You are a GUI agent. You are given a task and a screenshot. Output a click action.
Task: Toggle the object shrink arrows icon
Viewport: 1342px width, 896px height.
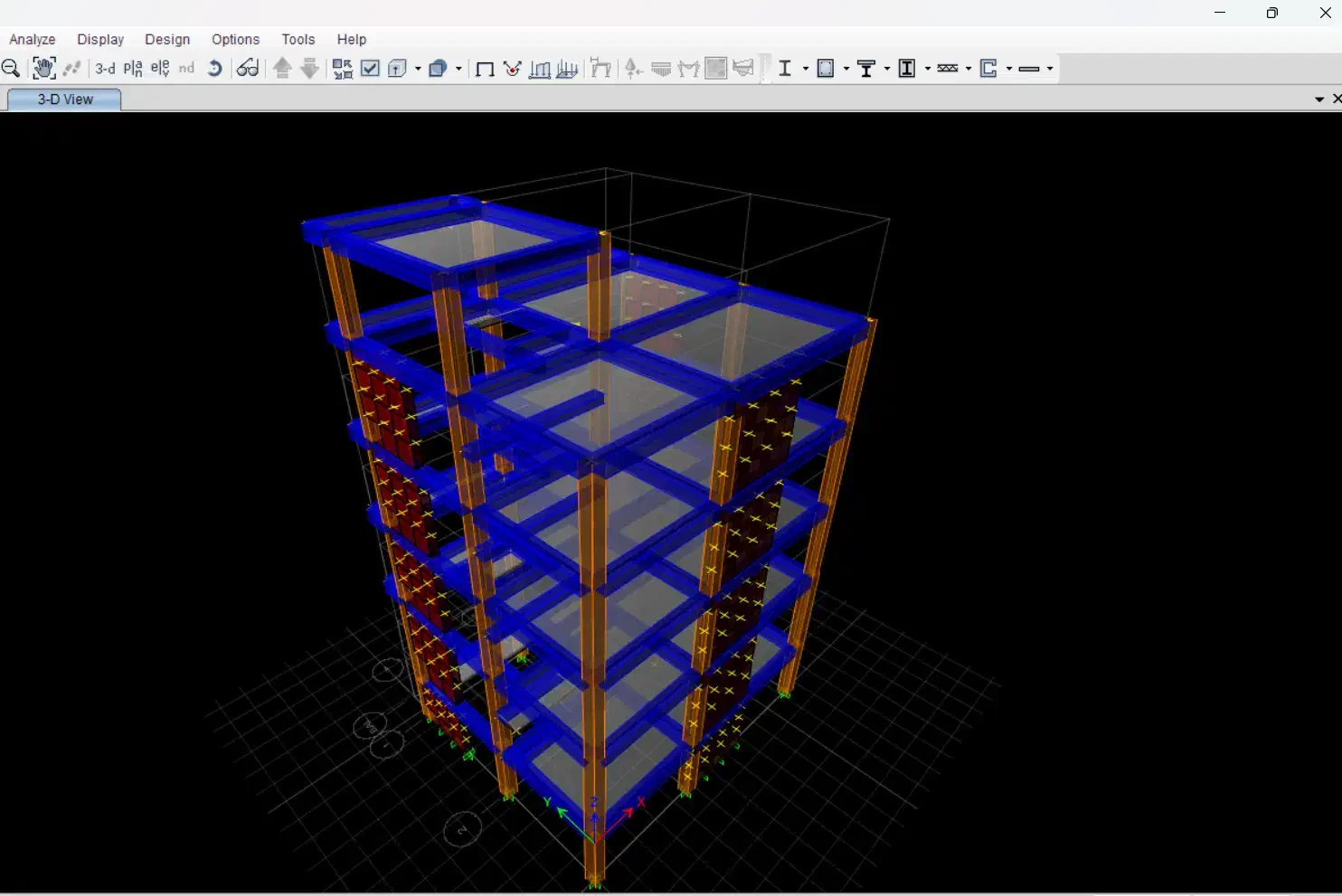pyautogui.click(x=343, y=69)
